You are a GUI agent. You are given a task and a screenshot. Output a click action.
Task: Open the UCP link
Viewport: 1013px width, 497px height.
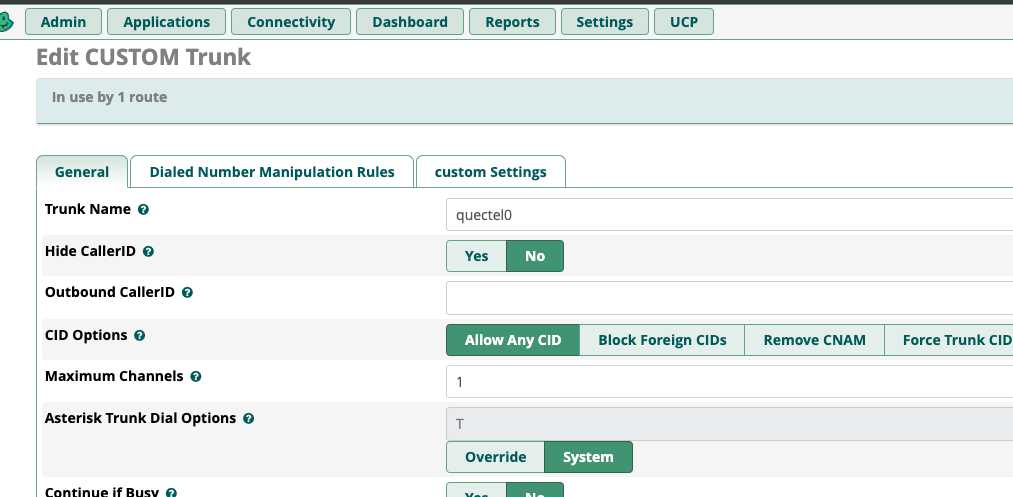[x=684, y=21]
